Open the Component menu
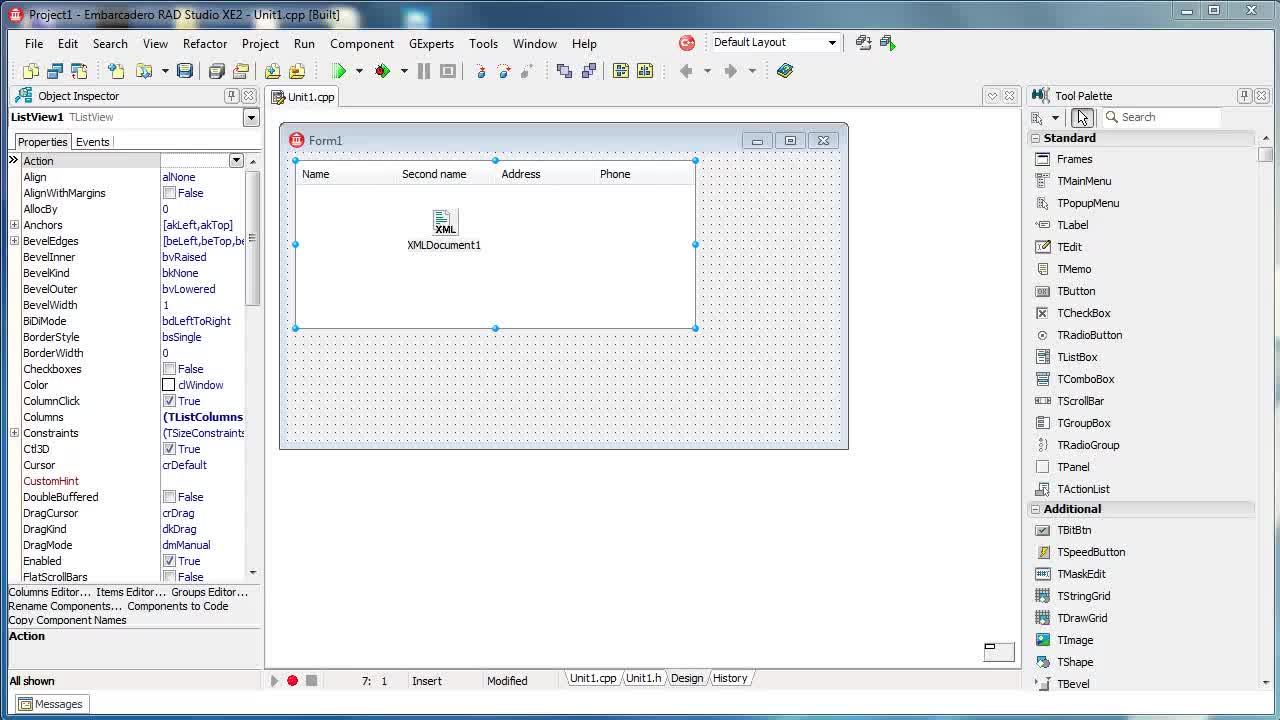Screen dimensions: 1280x720 tap(362, 44)
